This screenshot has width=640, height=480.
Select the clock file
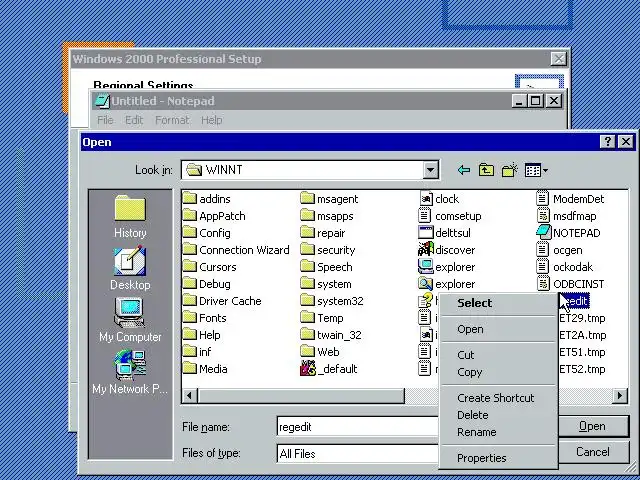(439, 199)
